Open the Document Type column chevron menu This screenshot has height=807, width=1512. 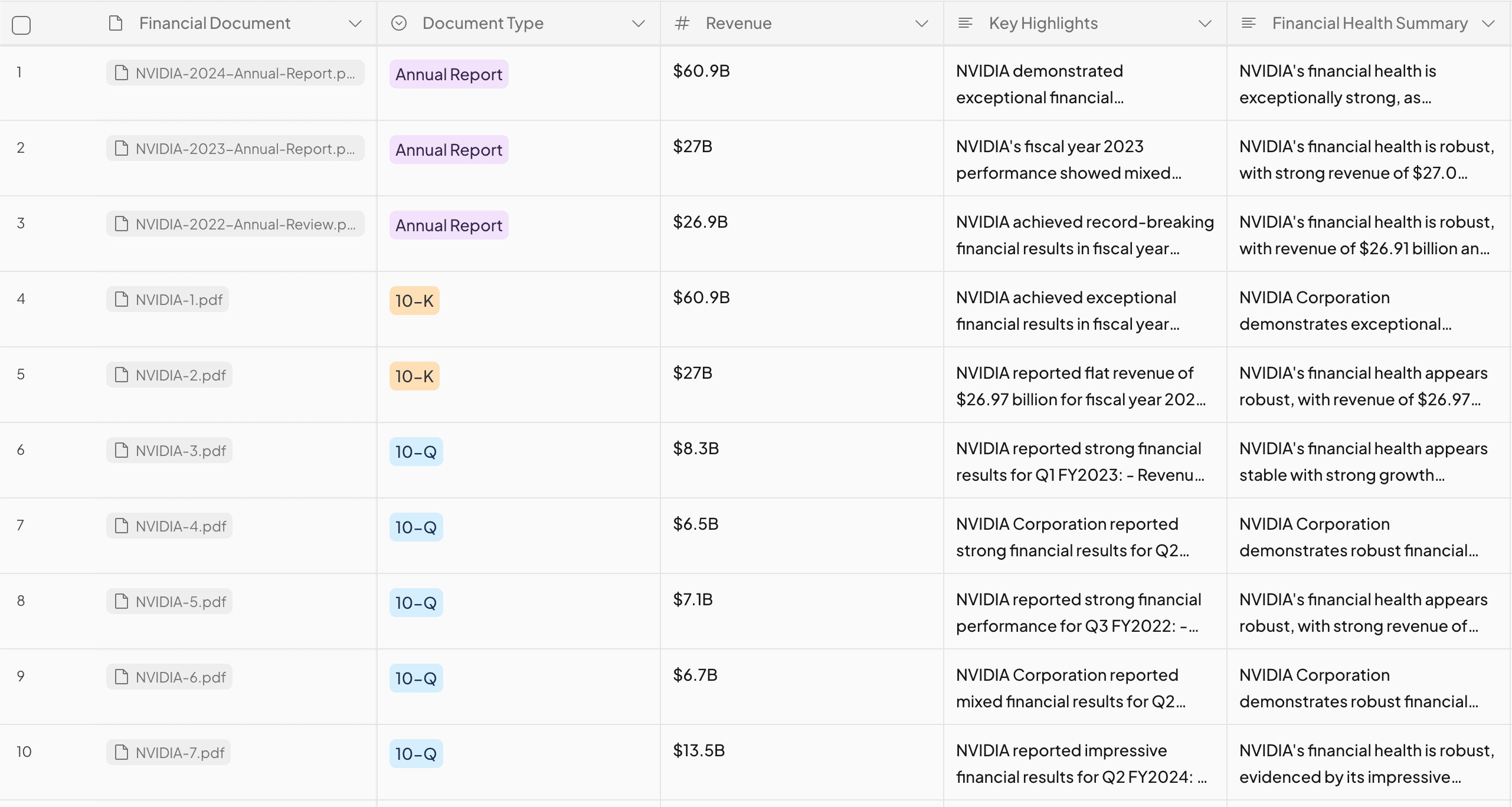638,24
